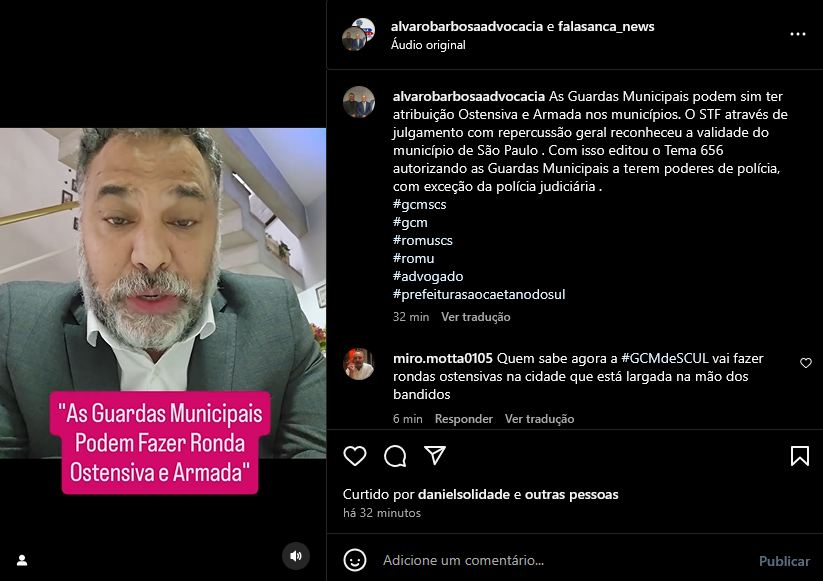The image size is (823, 581).
Task: Open the #GCMdeSCUL hashtag in comment
Action: (665, 358)
